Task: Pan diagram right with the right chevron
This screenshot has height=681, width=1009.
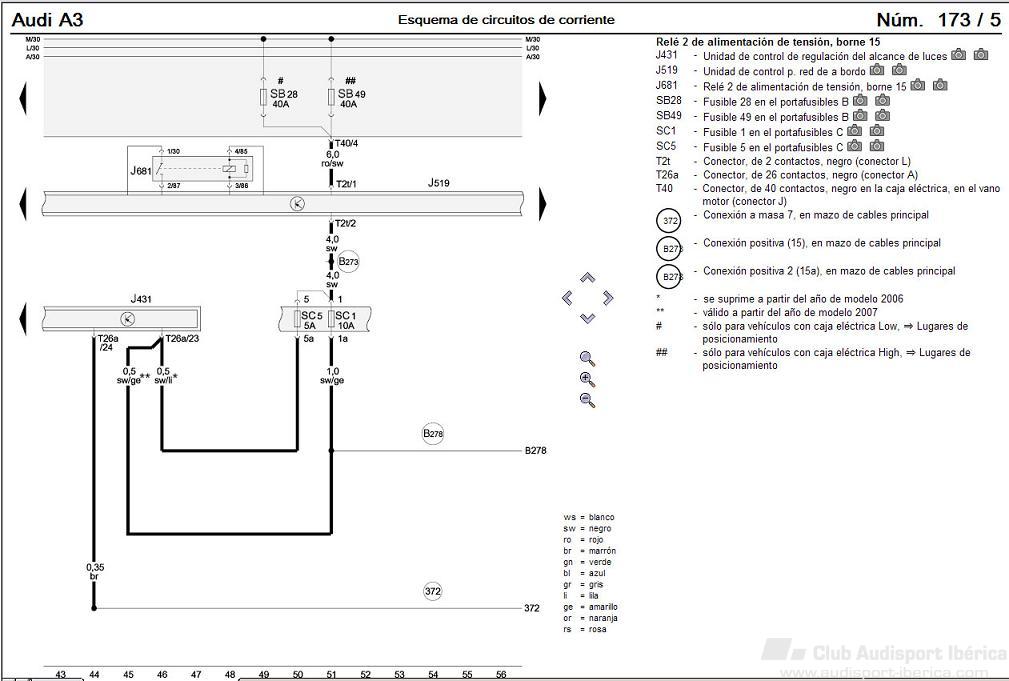Action: (608, 298)
